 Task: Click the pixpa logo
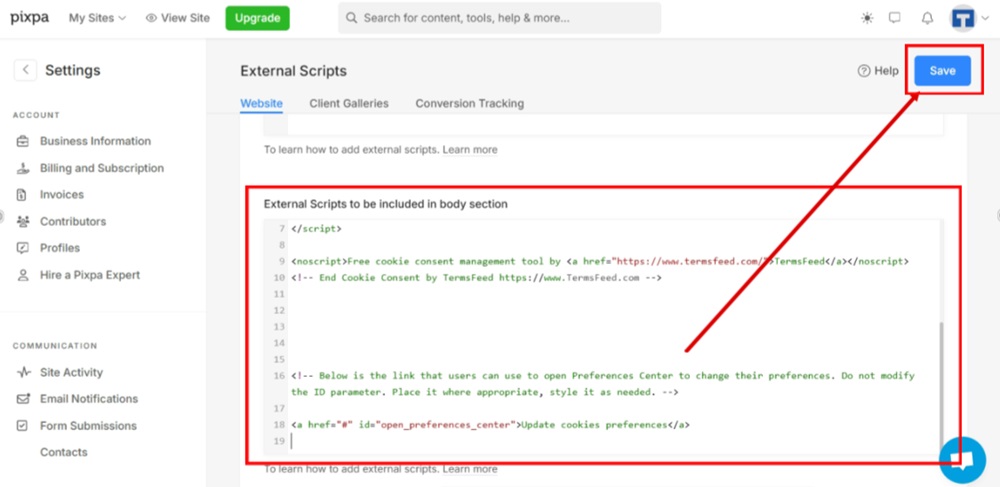pos(30,18)
